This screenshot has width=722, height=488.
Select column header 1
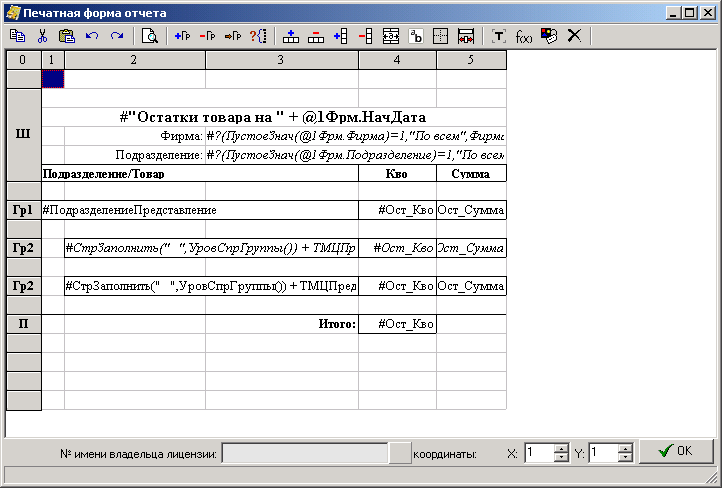tap(53, 60)
